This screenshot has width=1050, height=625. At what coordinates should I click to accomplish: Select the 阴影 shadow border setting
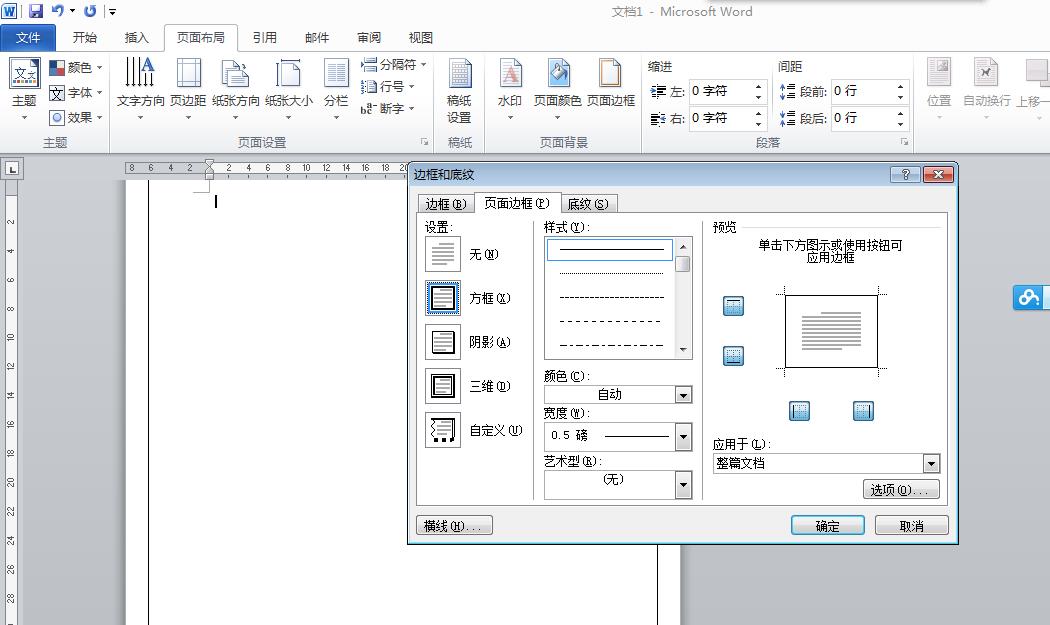443,342
